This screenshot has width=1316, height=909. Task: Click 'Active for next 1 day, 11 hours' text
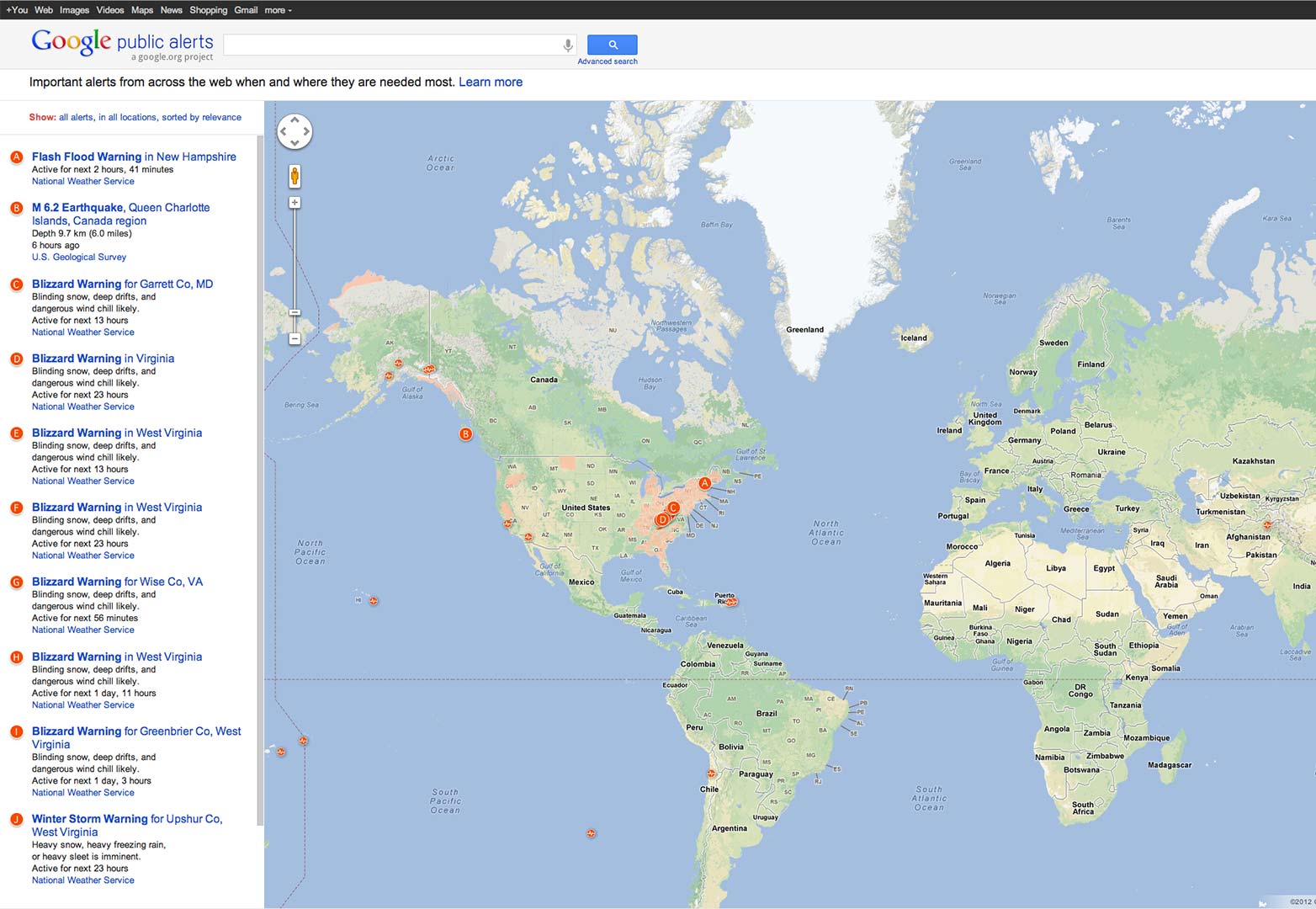coord(94,693)
